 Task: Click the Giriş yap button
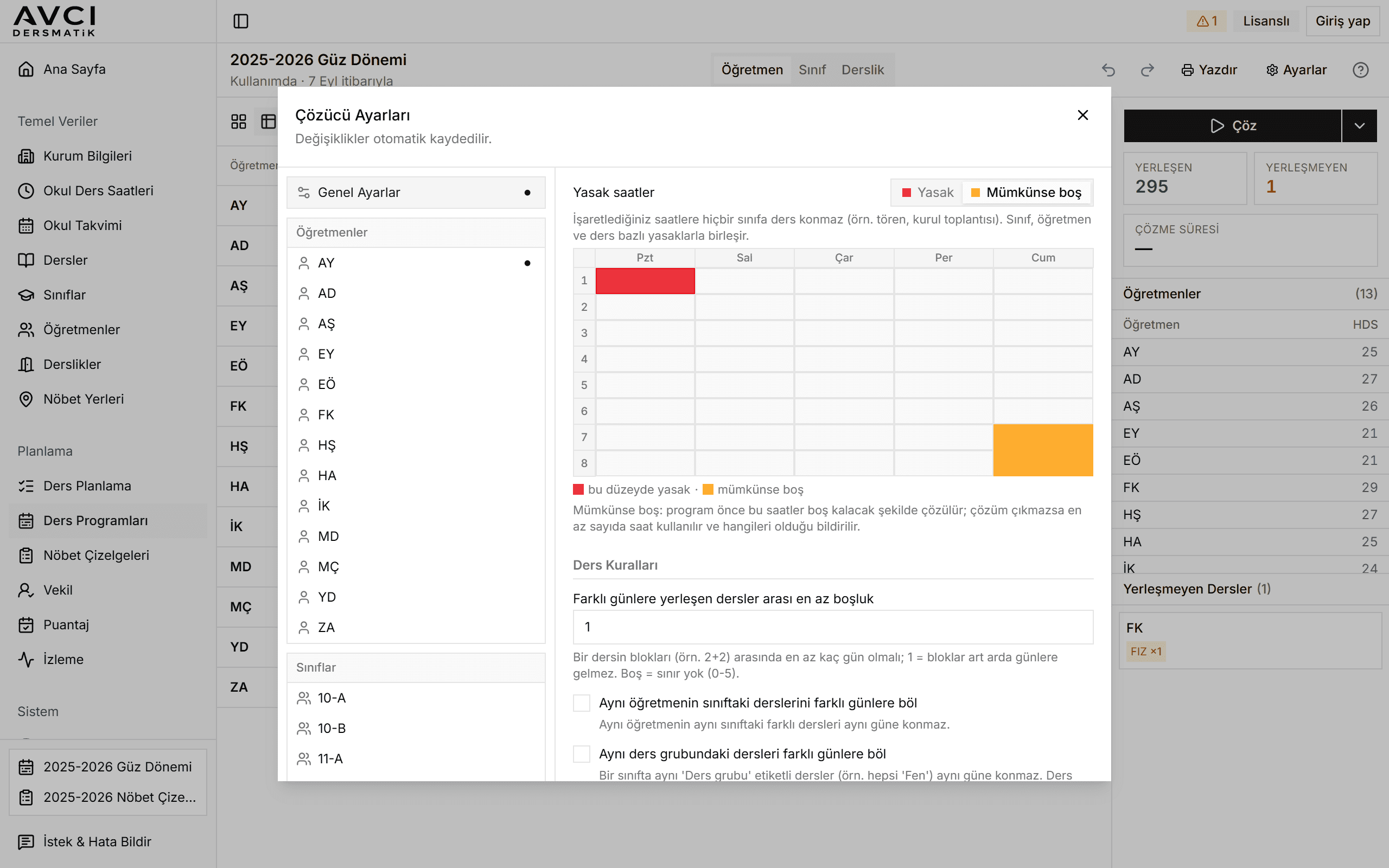coord(1342,21)
